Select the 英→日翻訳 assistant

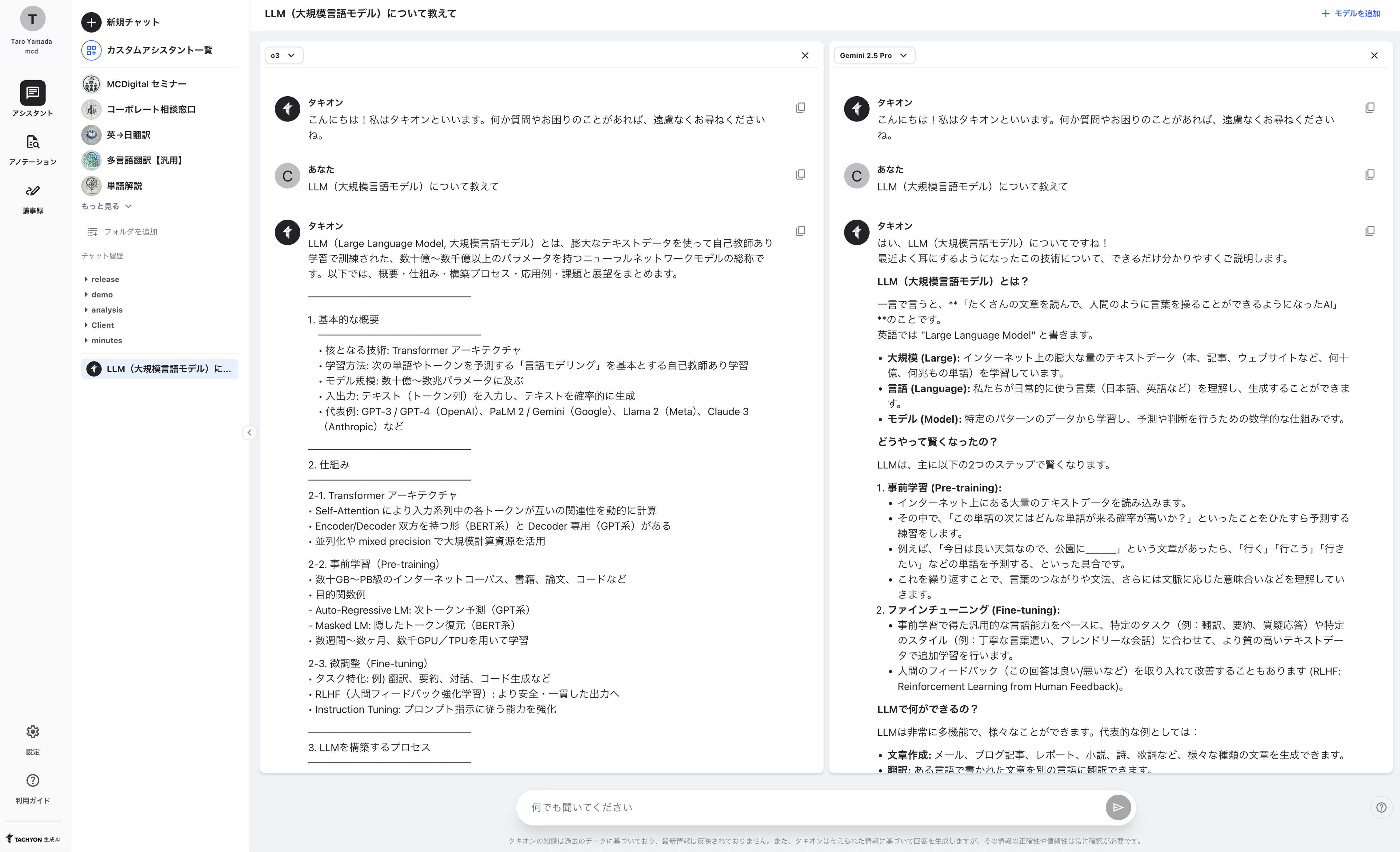pyautogui.click(x=128, y=135)
